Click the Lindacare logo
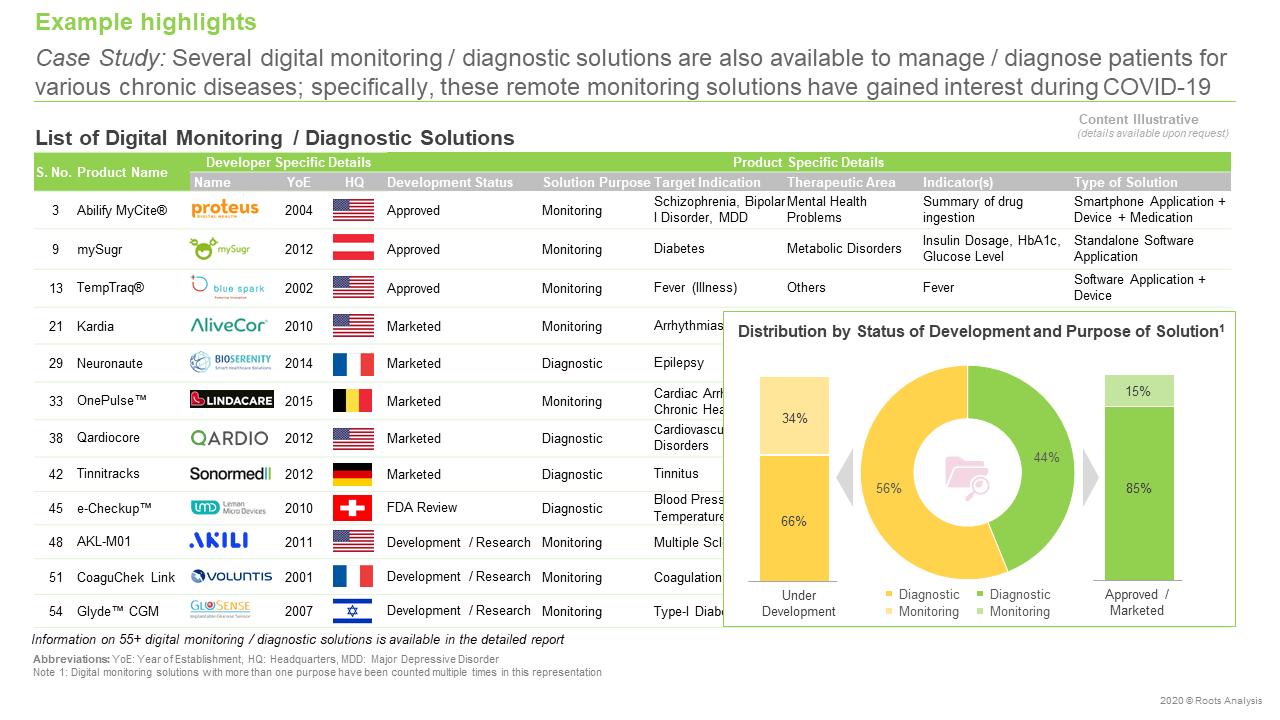Screen dimensions: 1280x720 (232, 400)
